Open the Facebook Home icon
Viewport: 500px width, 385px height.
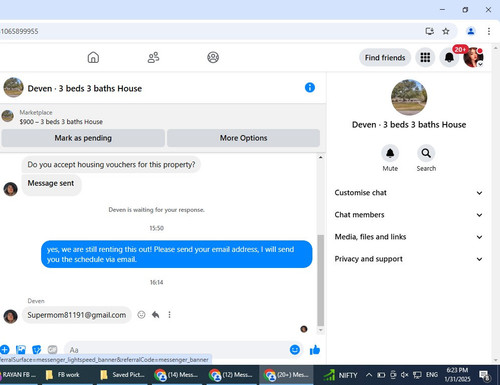(x=93, y=57)
